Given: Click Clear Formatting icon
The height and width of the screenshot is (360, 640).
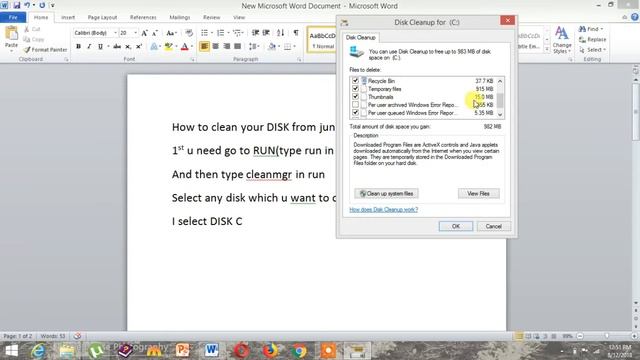Looking at the screenshot, I should [189, 33].
